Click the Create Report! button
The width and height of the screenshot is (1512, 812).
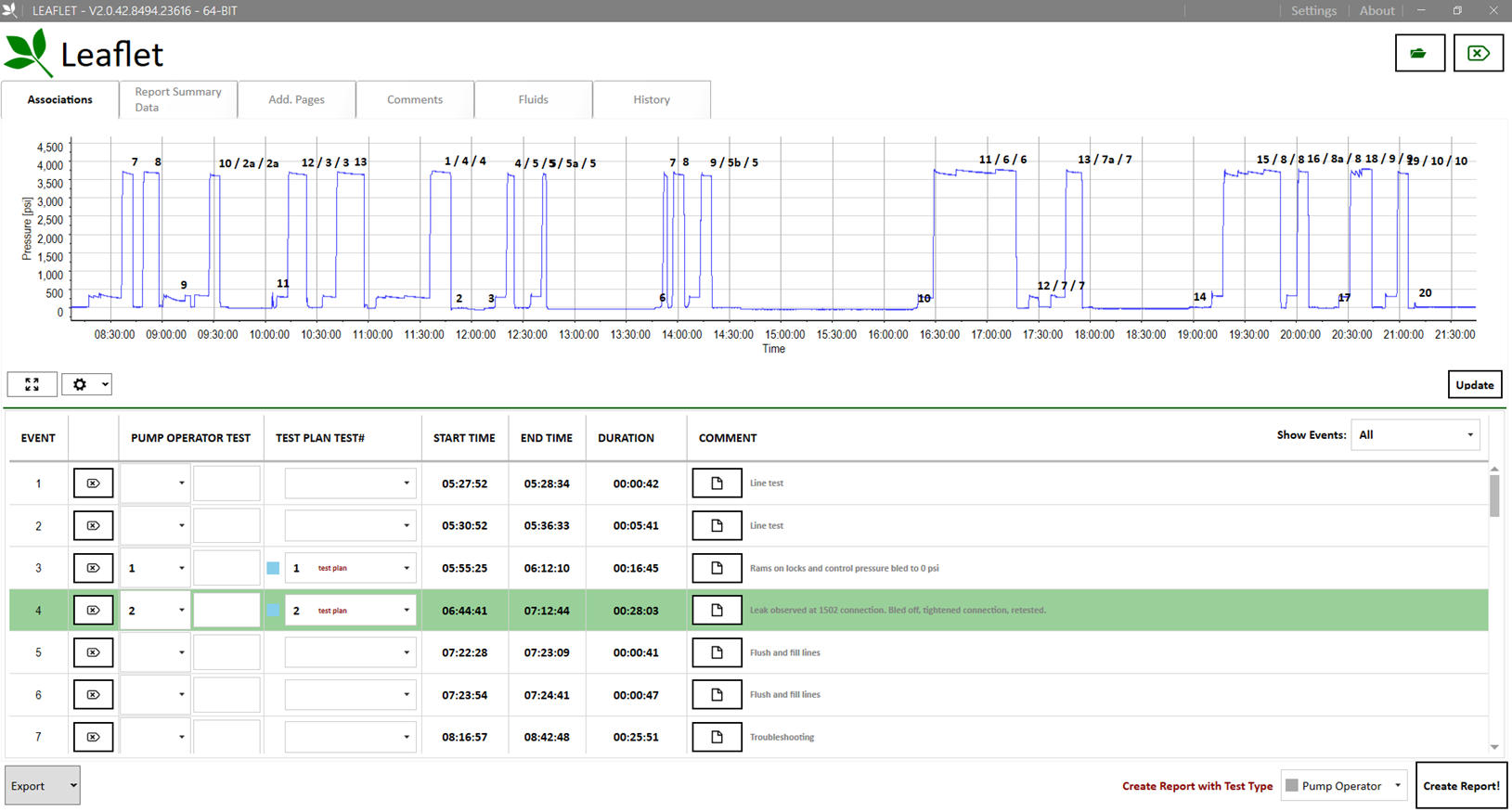pyautogui.click(x=1461, y=786)
